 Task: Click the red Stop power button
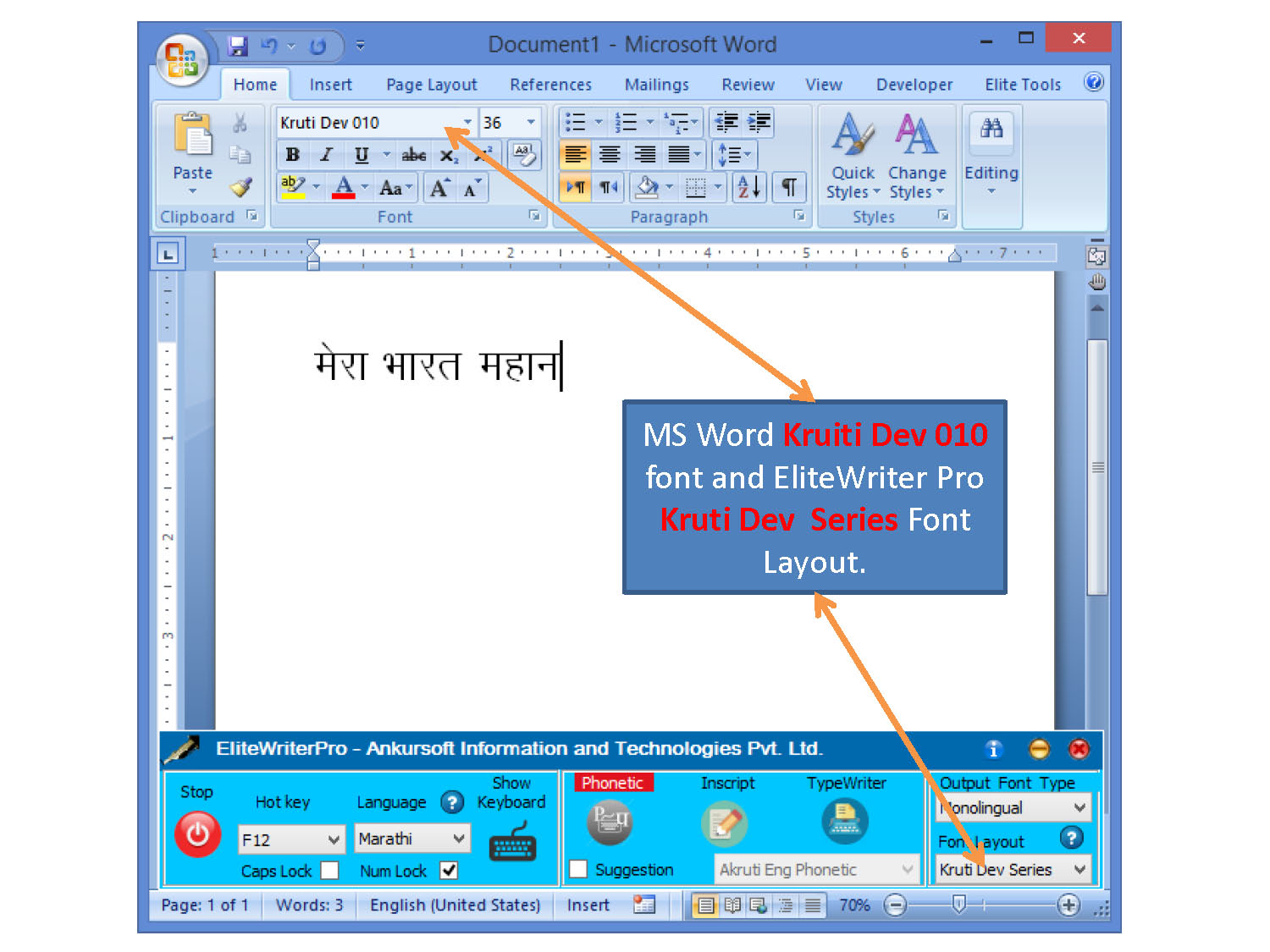pyautogui.click(x=197, y=834)
